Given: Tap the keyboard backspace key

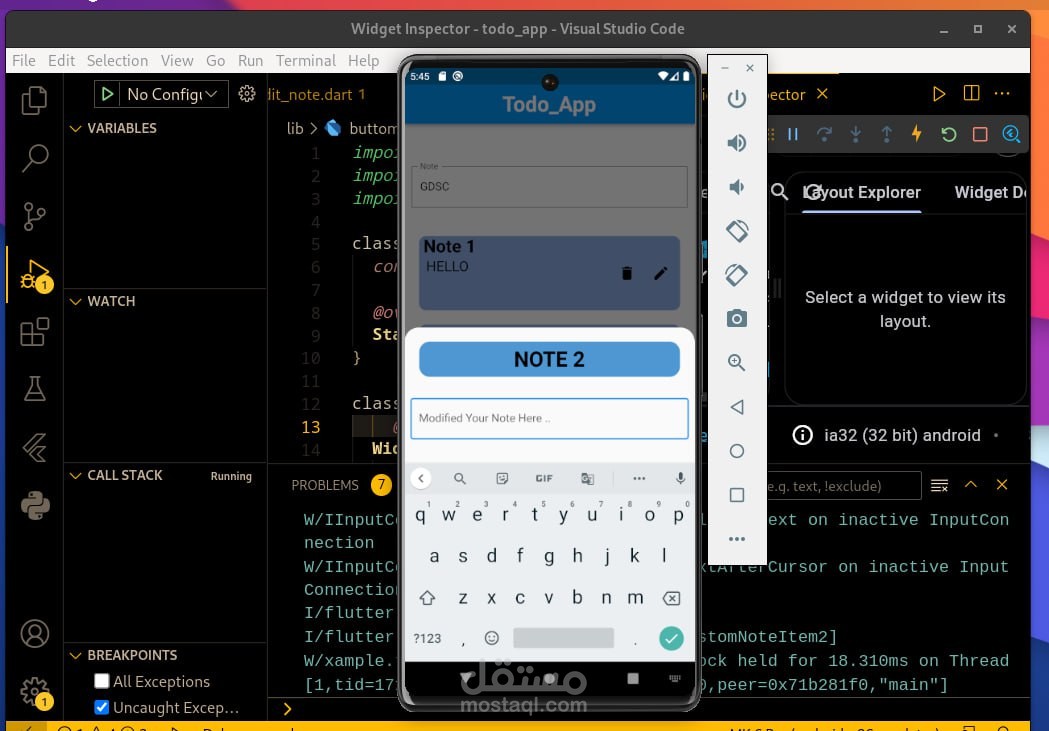Looking at the screenshot, I should point(671,598).
